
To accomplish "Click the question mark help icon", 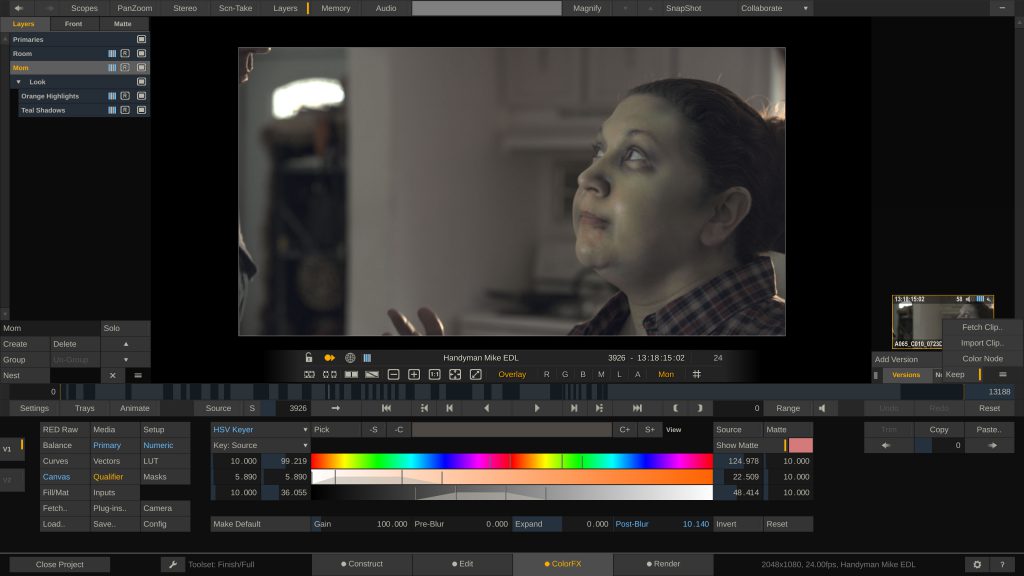I will click(x=1001, y=564).
